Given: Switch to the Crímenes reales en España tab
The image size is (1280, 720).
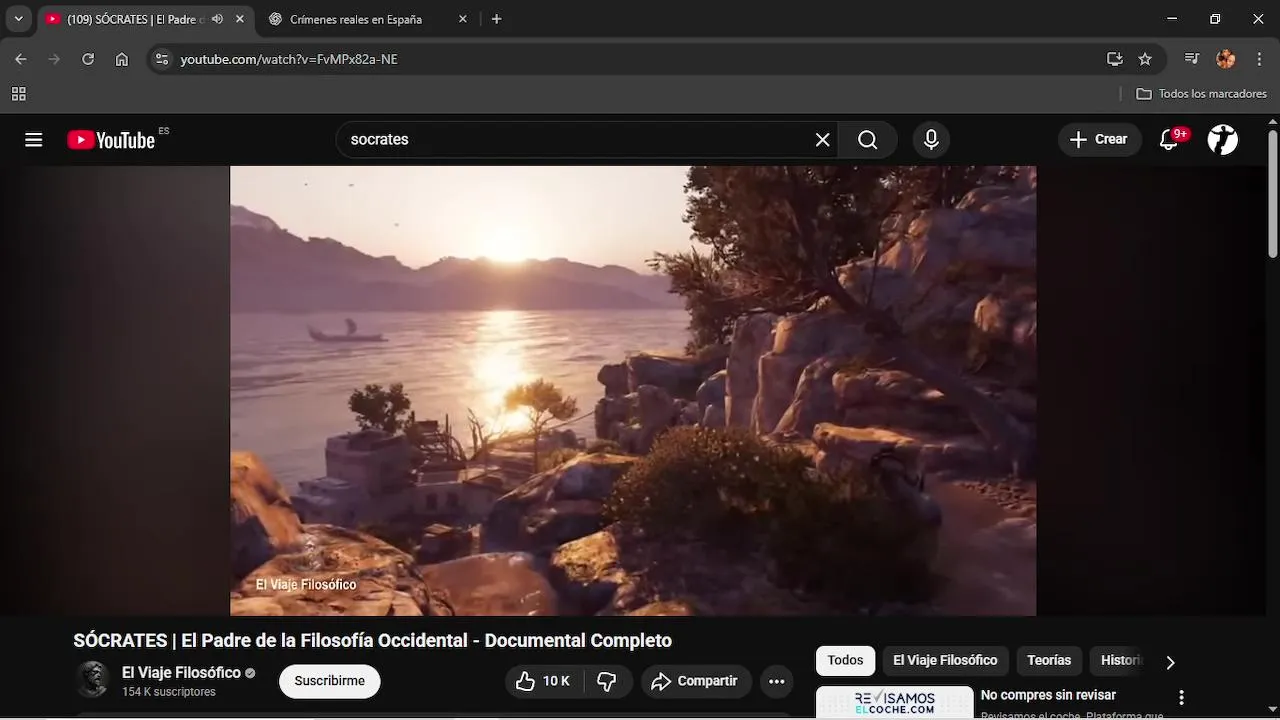Looking at the screenshot, I should pos(355,19).
